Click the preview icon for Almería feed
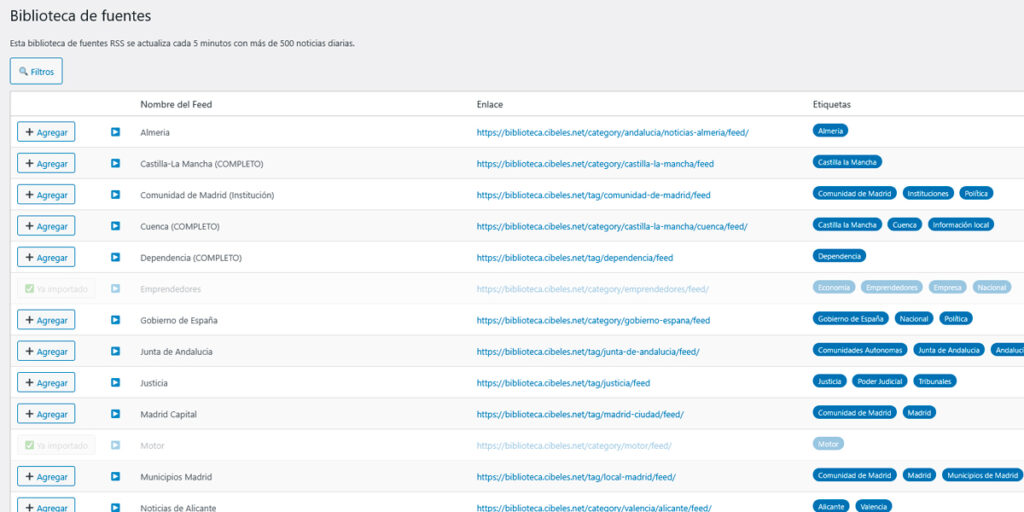Screen dimensions: 1024x512 (115, 132)
